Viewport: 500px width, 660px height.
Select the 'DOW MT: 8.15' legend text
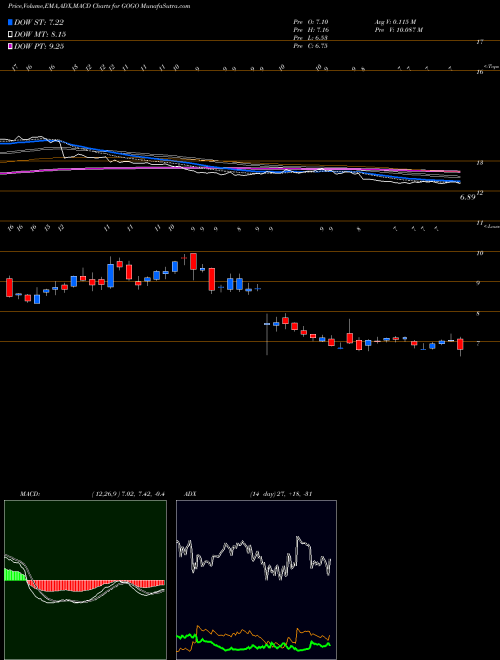(40, 35)
